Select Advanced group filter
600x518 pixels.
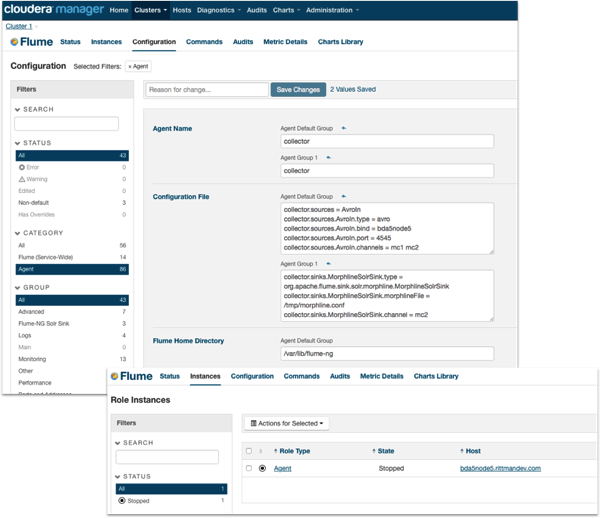point(72,312)
